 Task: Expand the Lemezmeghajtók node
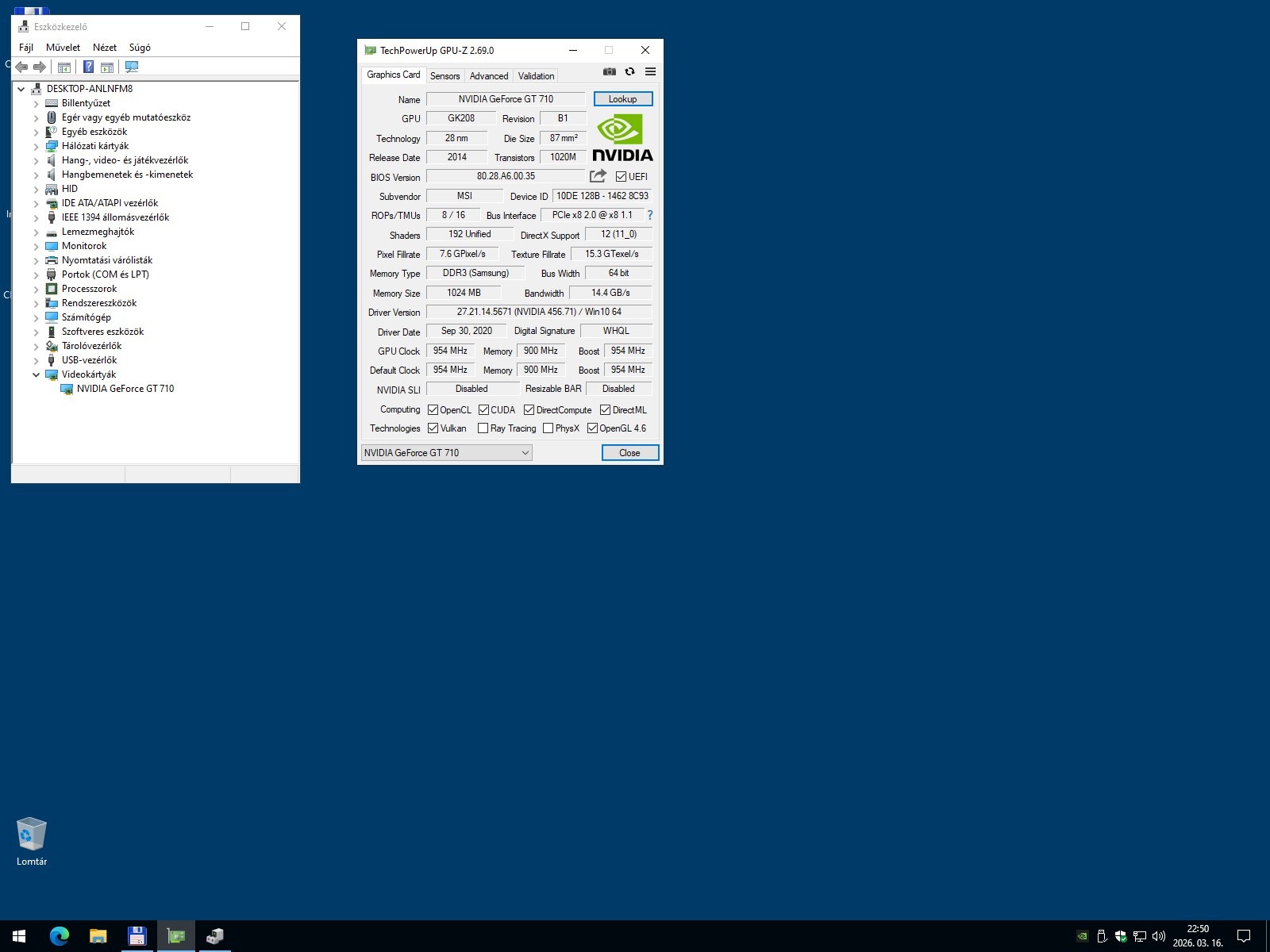(36, 232)
